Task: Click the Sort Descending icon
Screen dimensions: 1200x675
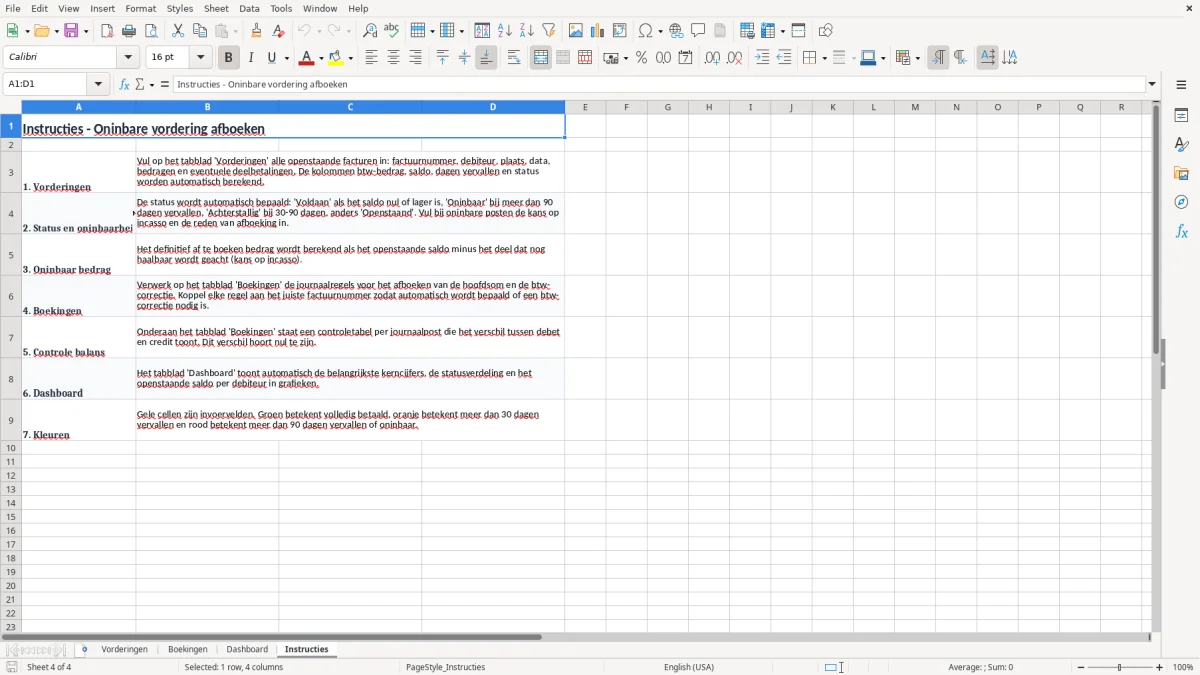Action: (527, 31)
